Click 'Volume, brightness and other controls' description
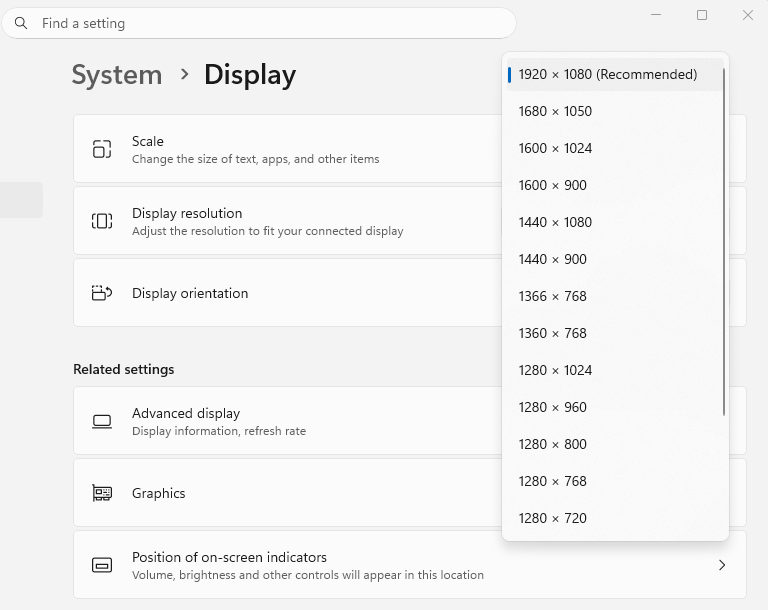Image resolution: width=768 pixels, height=610 pixels. point(308,575)
